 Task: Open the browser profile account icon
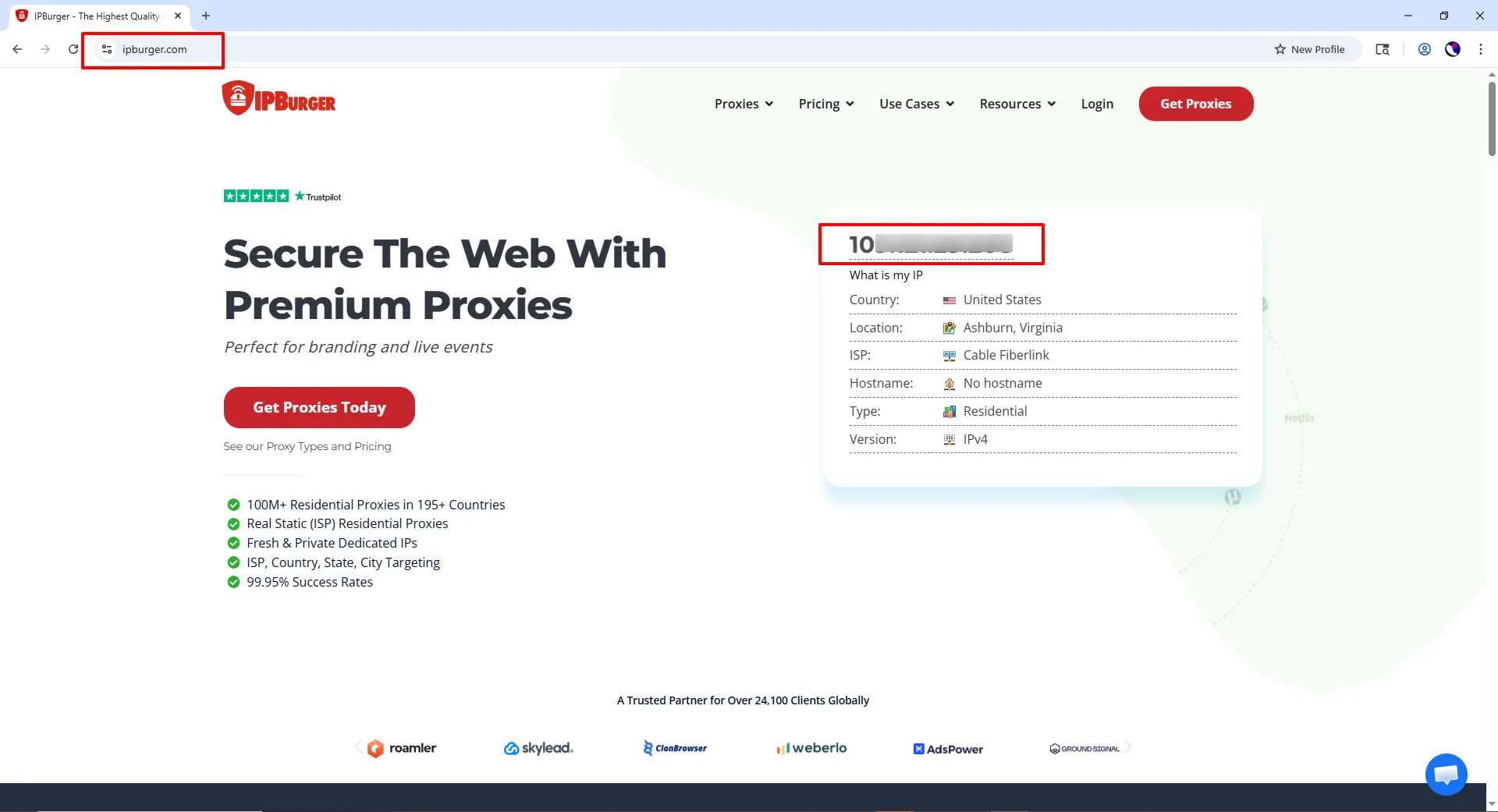(x=1425, y=49)
